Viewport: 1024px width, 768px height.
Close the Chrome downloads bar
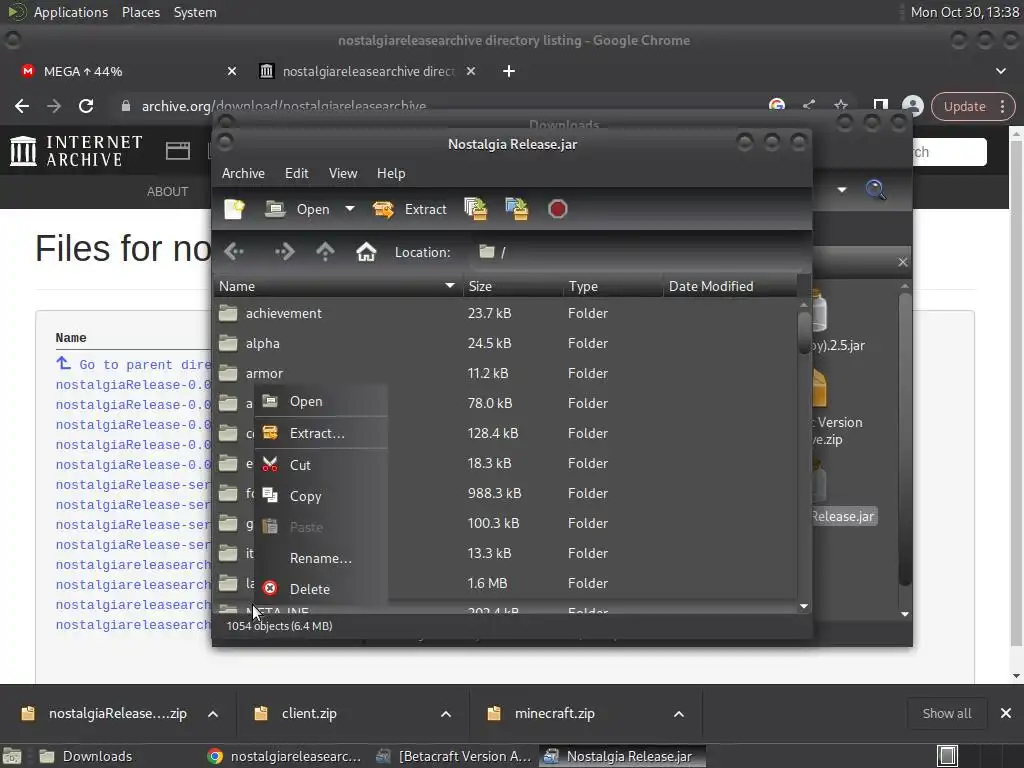click(1006, 714)
